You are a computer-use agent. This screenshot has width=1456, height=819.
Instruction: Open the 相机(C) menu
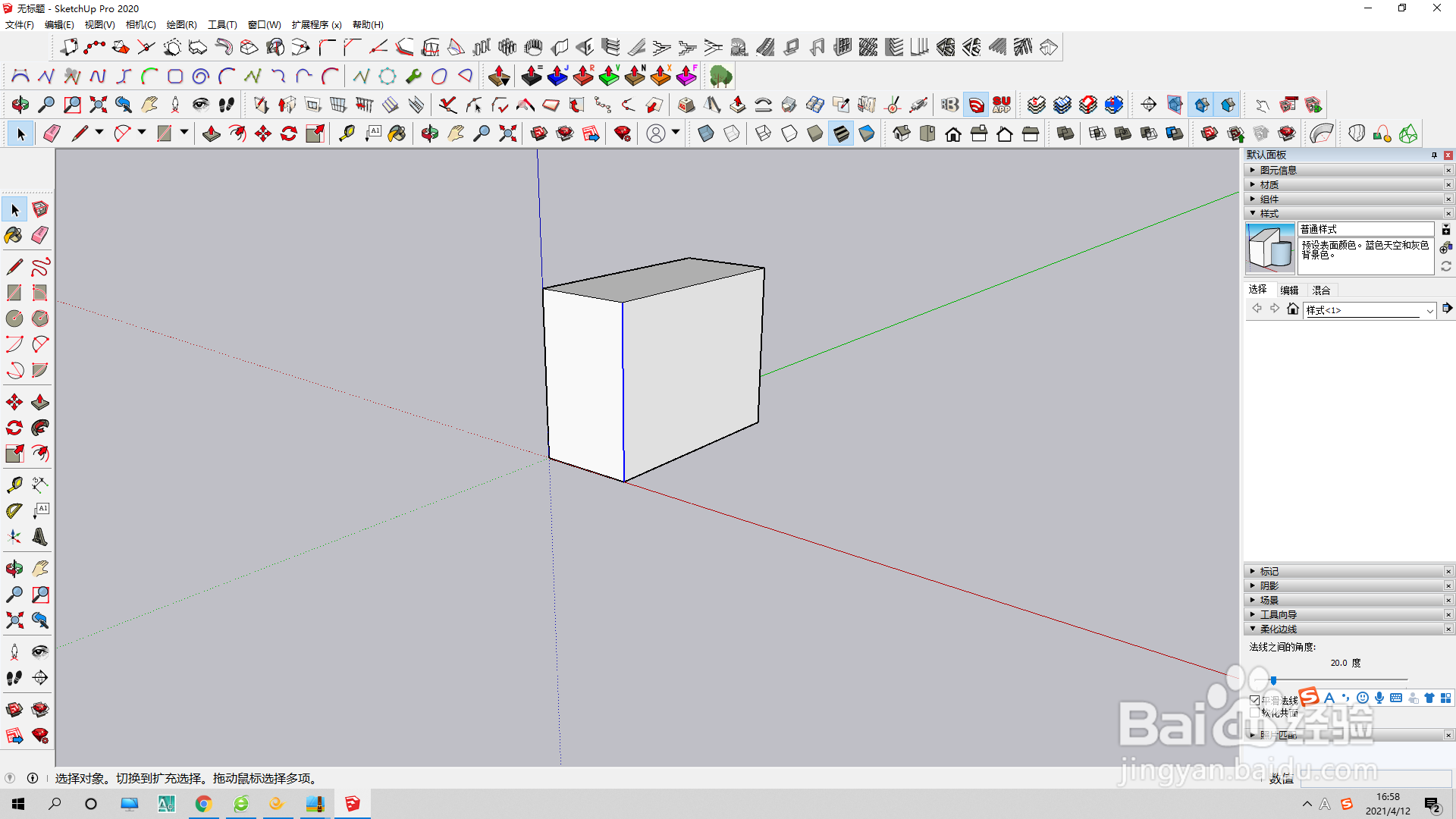(x=140, y=25)
